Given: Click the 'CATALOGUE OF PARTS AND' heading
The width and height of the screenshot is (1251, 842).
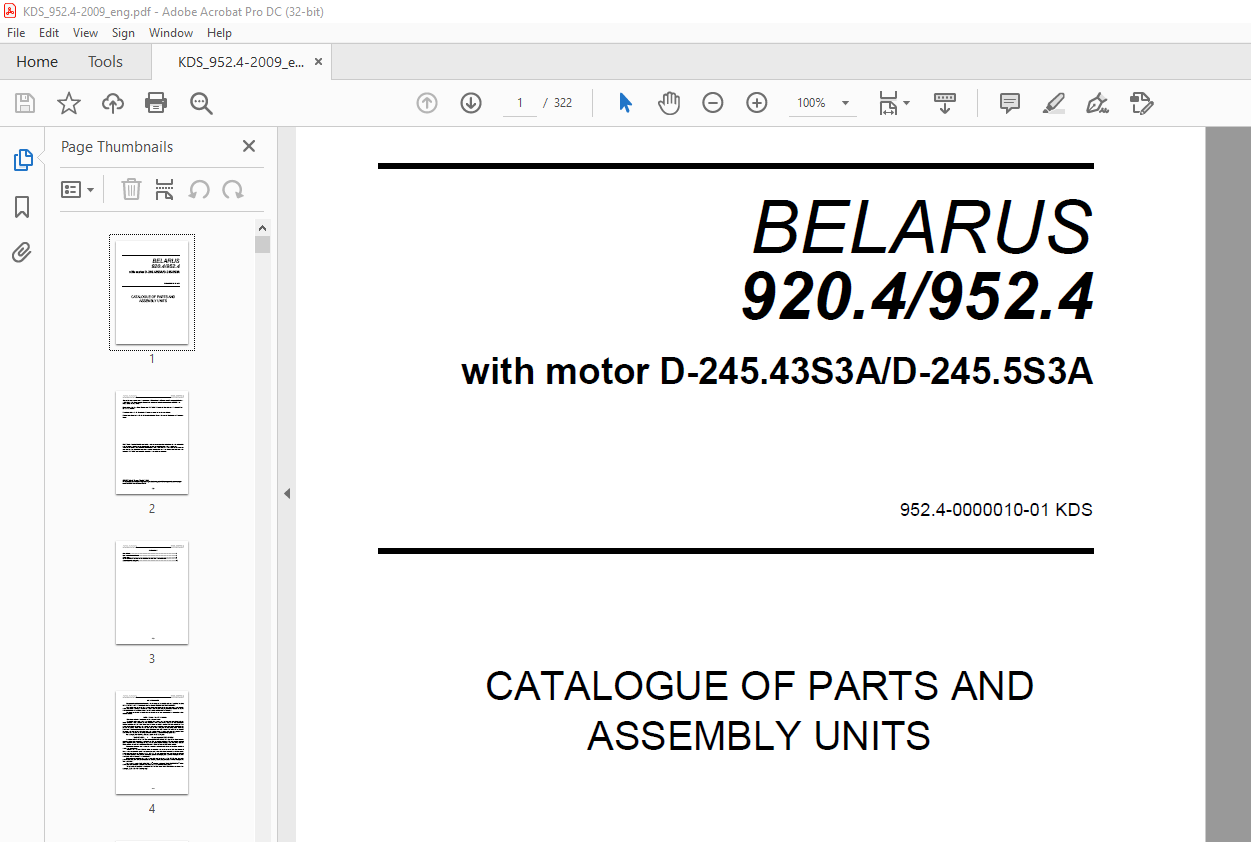Looking at the screenshot, I should tap(760, 687).
